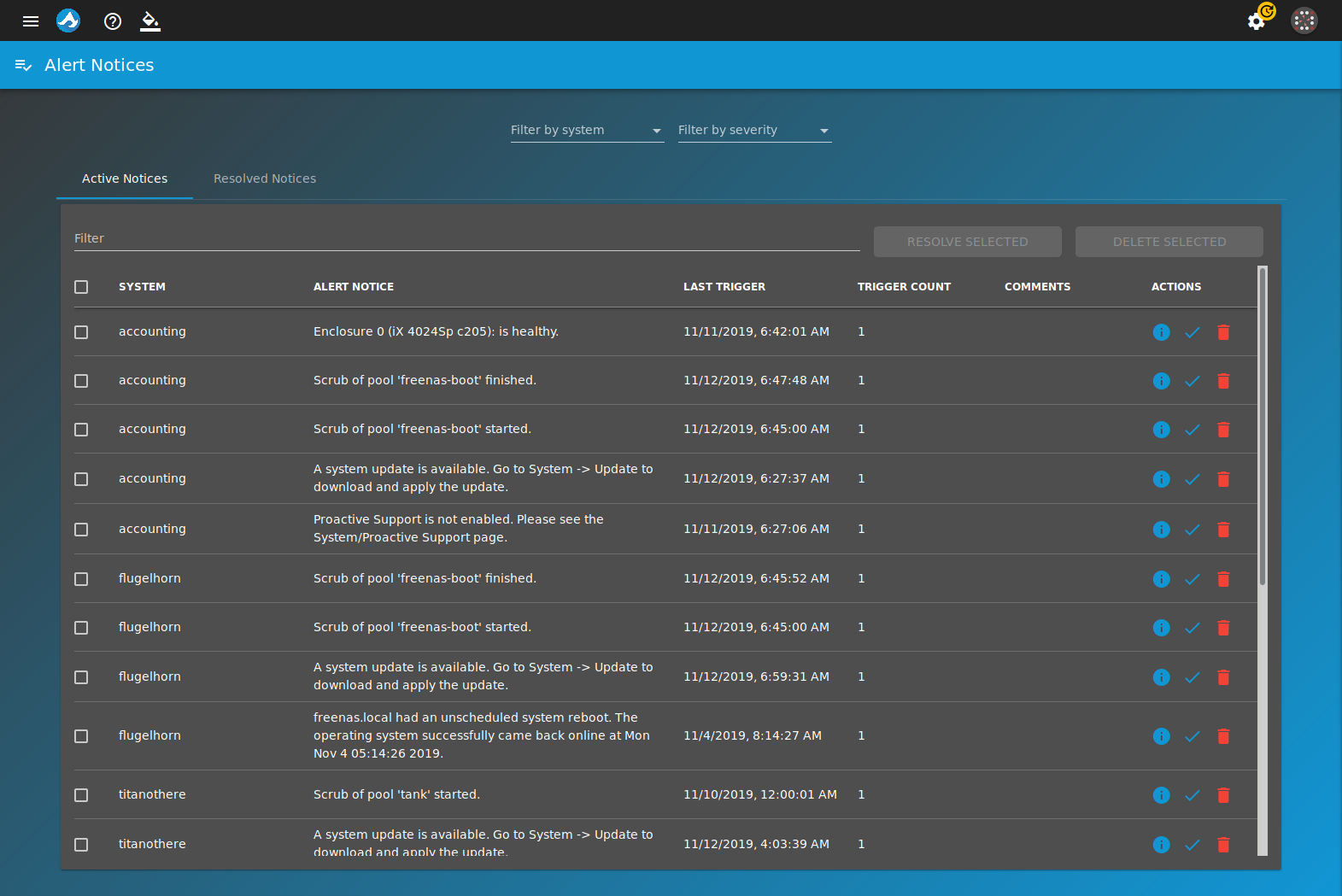Open the hamburger main menu

pyautogui.click(x=31, y=20)
